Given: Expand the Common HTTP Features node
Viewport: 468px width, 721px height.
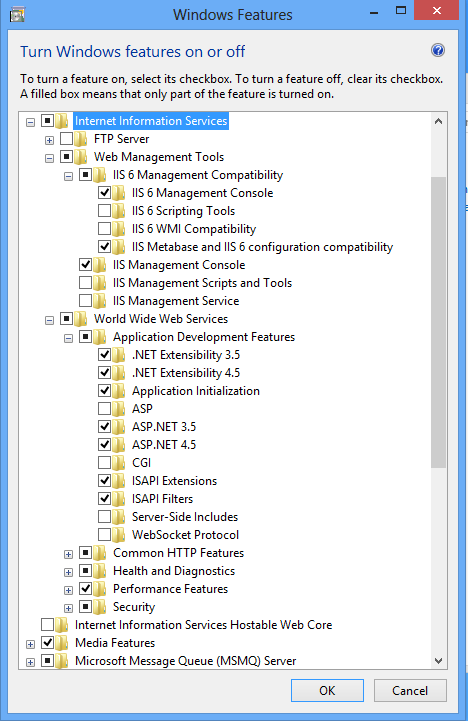Looking at the screenshot, I should 68,555.
